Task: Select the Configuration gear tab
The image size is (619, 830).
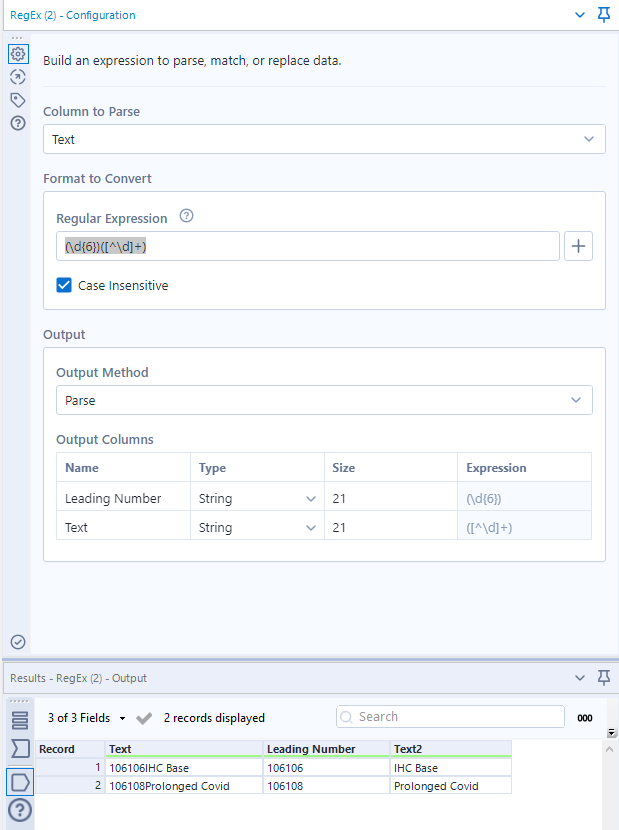Action: (x=17, y=54)
